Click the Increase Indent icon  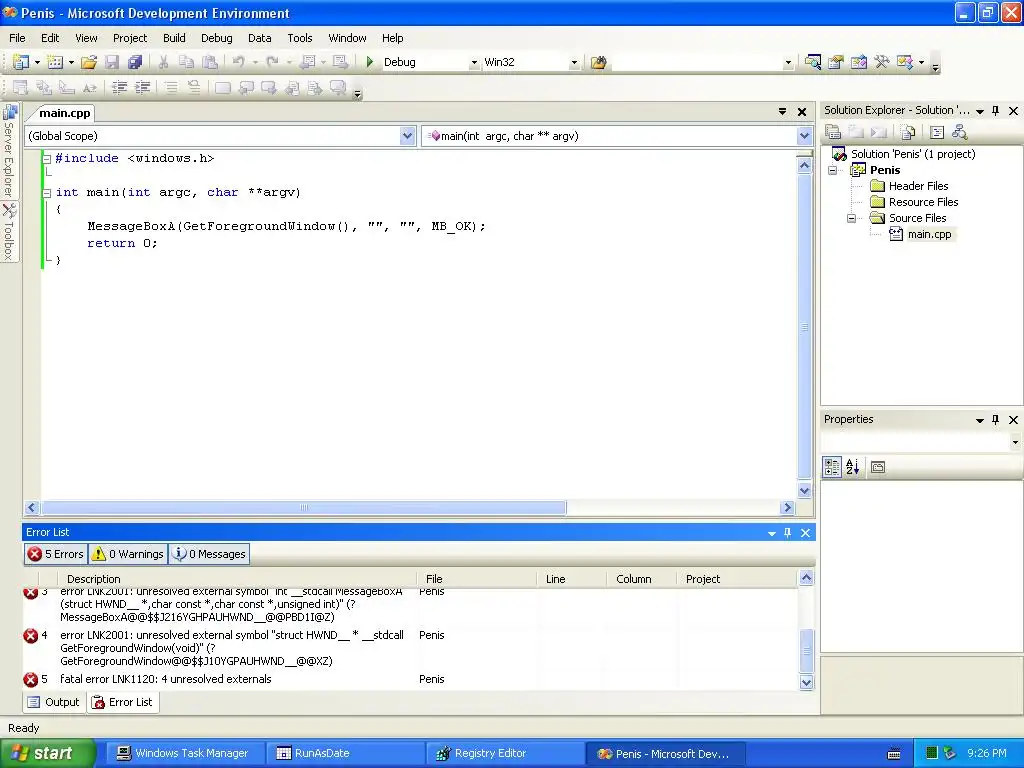142,87
